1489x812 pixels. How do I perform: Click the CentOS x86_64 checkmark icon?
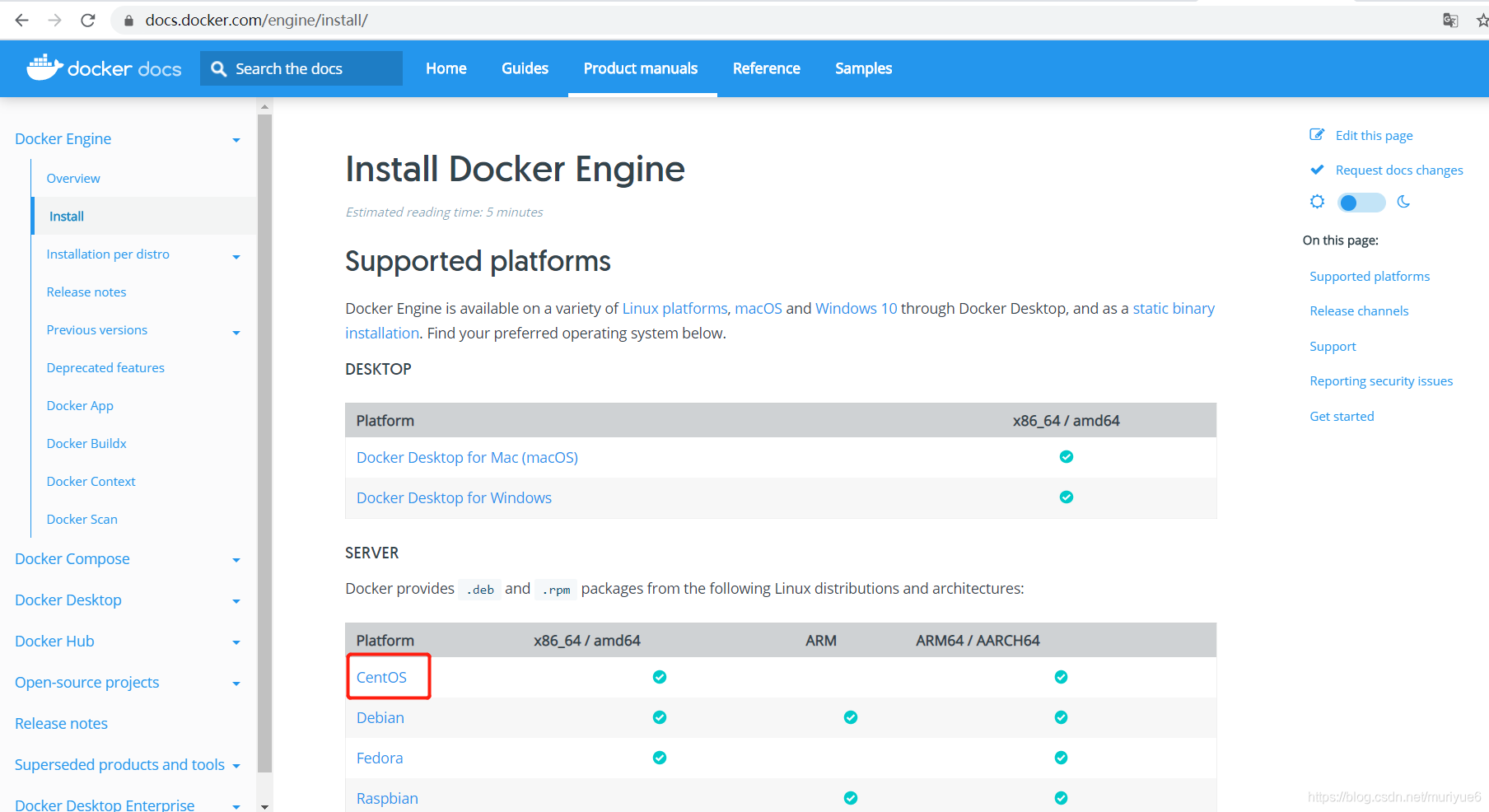point(660,677)
